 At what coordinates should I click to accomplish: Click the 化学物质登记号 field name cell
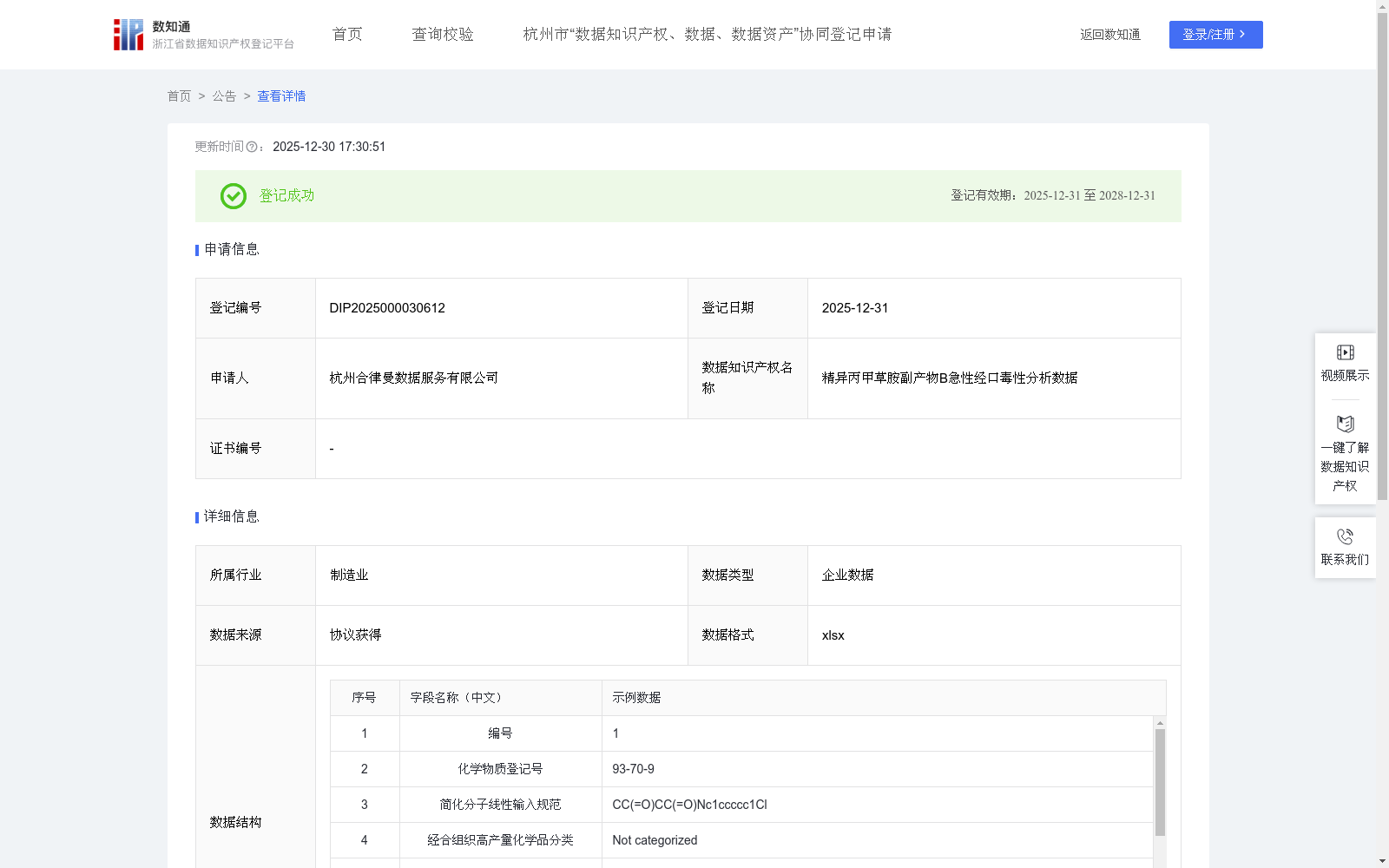501,769
